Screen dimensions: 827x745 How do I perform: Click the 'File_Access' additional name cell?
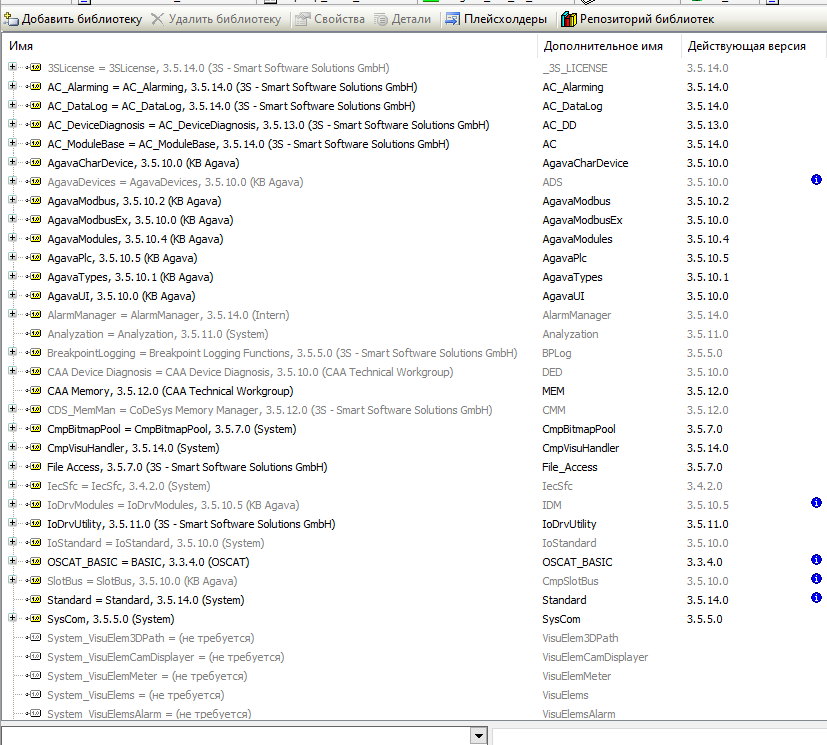pos(570,467)
